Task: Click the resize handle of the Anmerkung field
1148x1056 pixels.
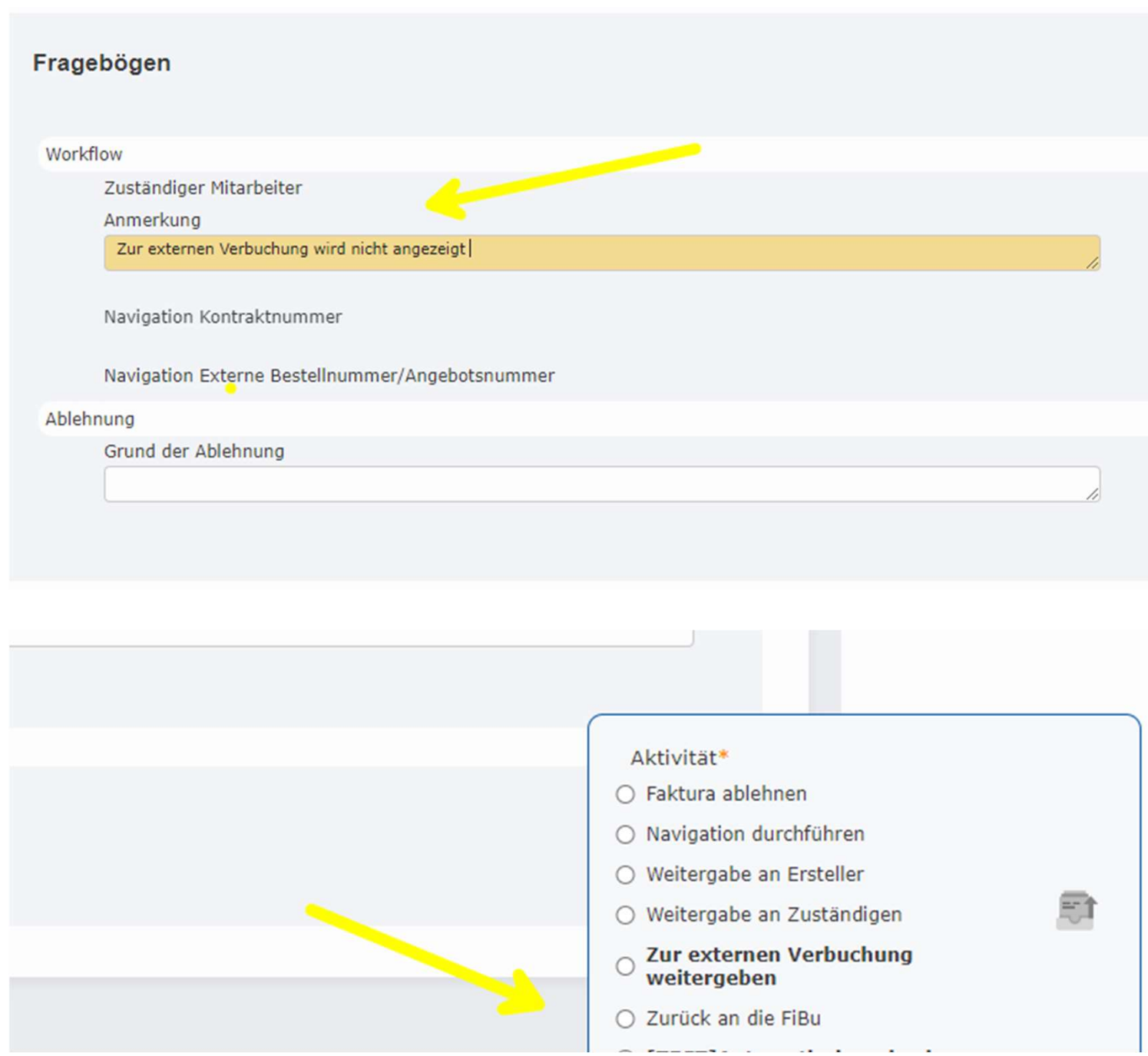Action: pyautogui.click(x=1092, y=263)
